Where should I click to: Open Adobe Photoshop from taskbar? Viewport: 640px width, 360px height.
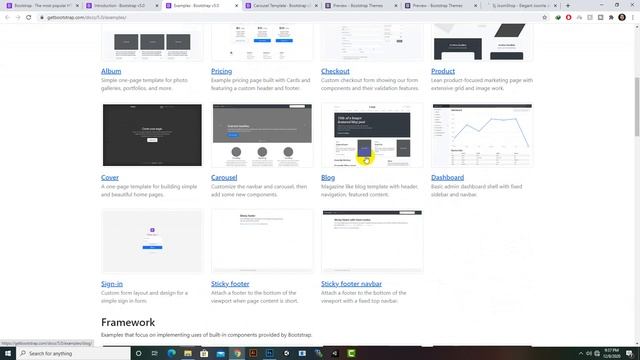tap(269, 353)
